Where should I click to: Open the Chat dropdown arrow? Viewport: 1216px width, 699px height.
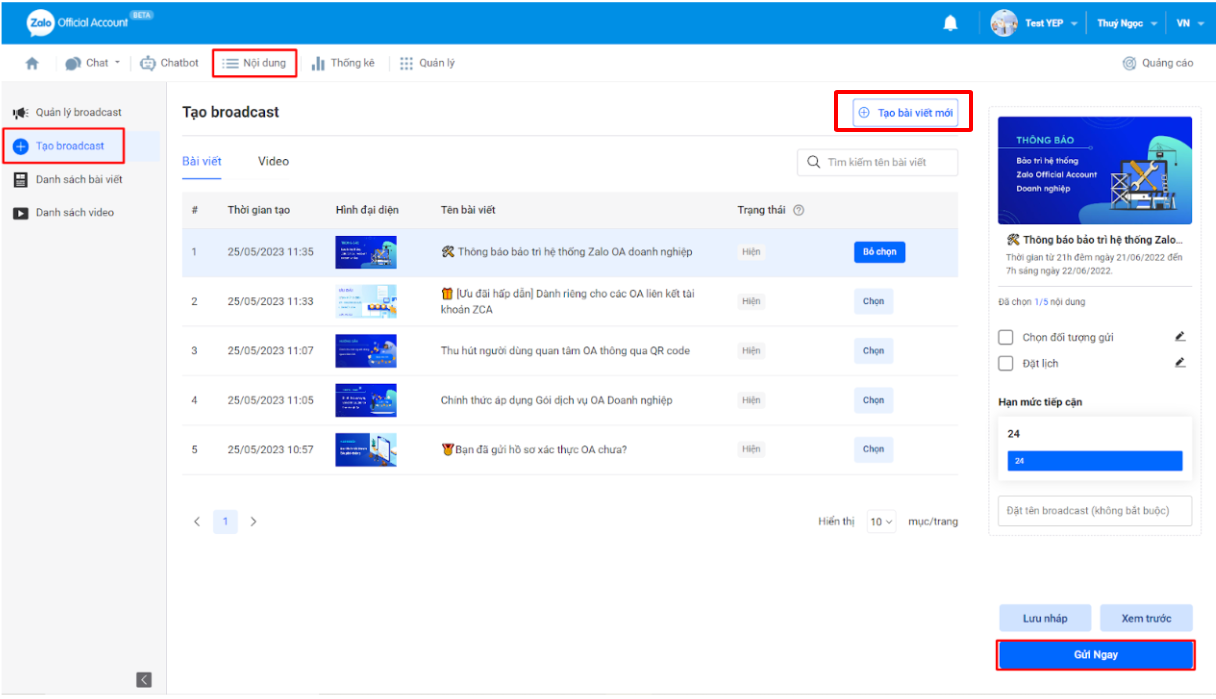(117, 63)
